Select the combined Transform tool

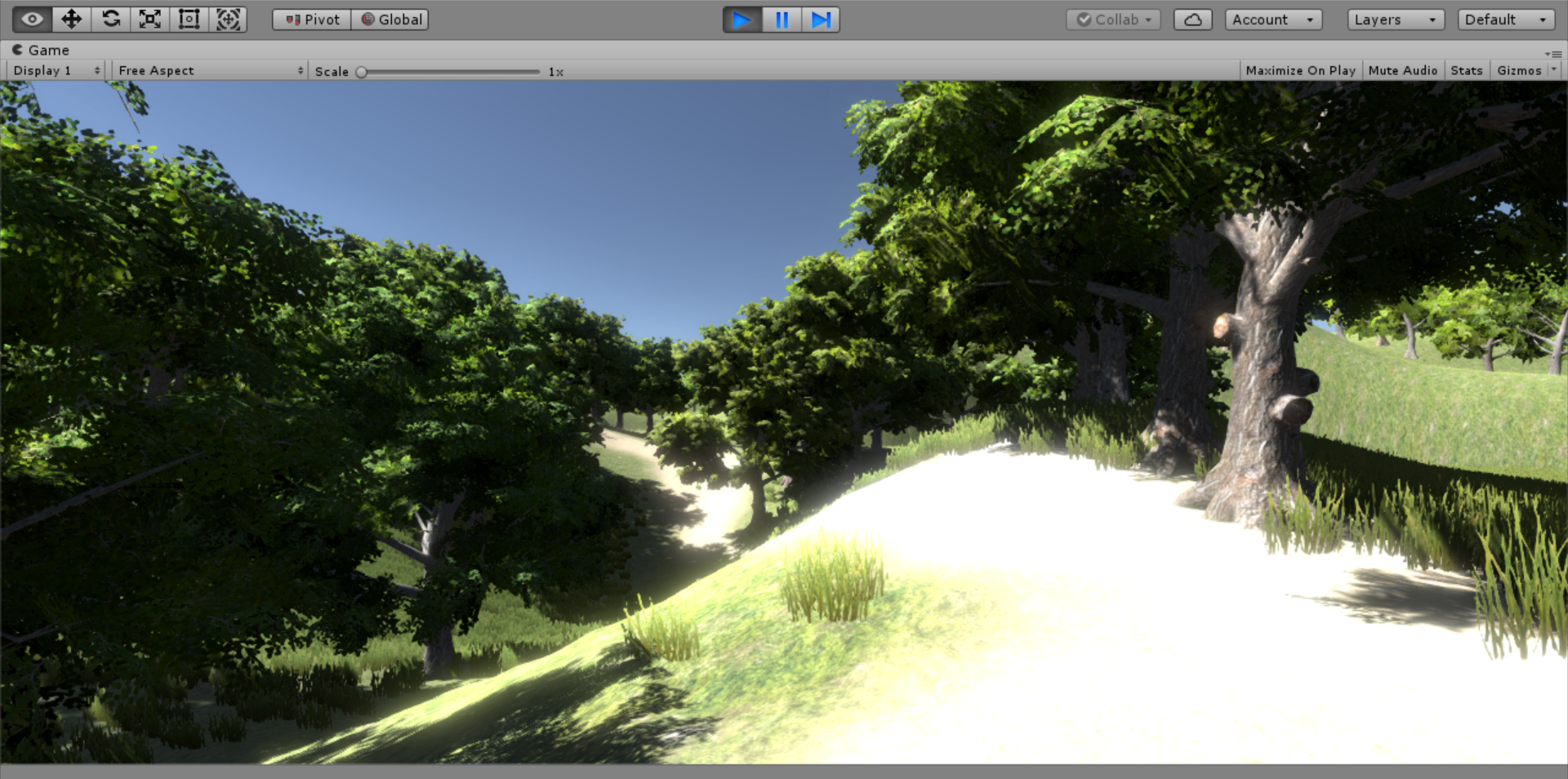[228, 19]
